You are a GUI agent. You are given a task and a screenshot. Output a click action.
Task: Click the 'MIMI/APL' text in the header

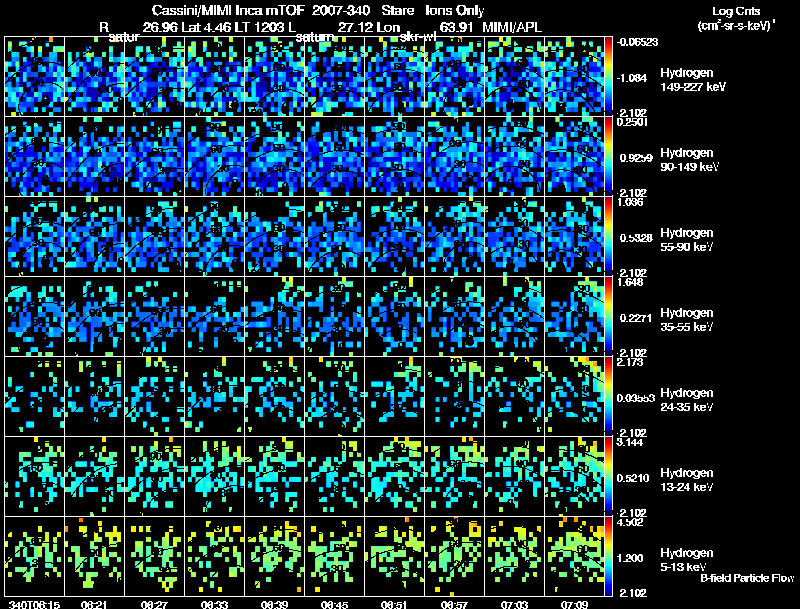(x=512, y=27)
